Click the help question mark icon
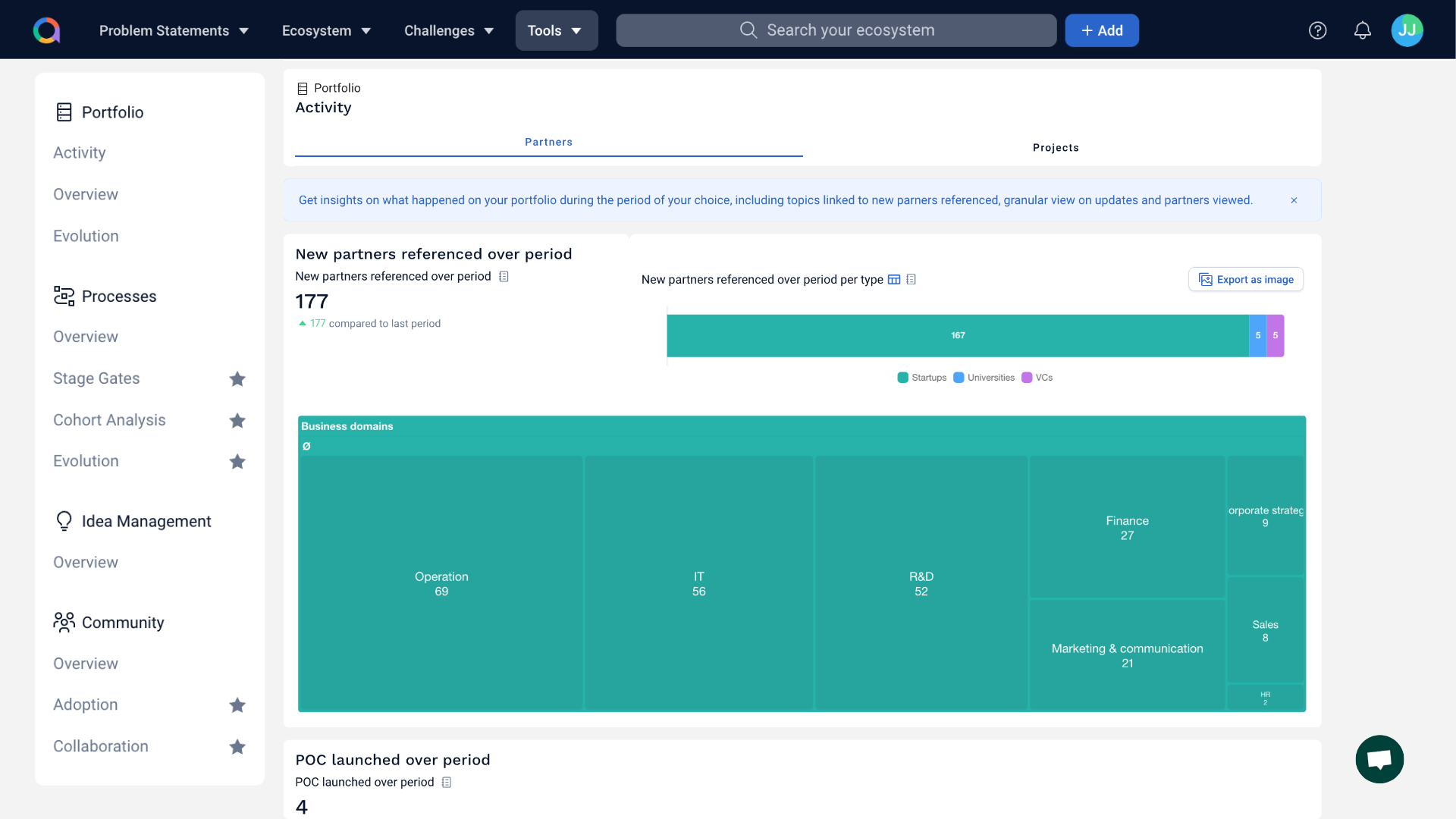The width and height of the screenshot is (1456, 819). click(x=1317, y=30)
